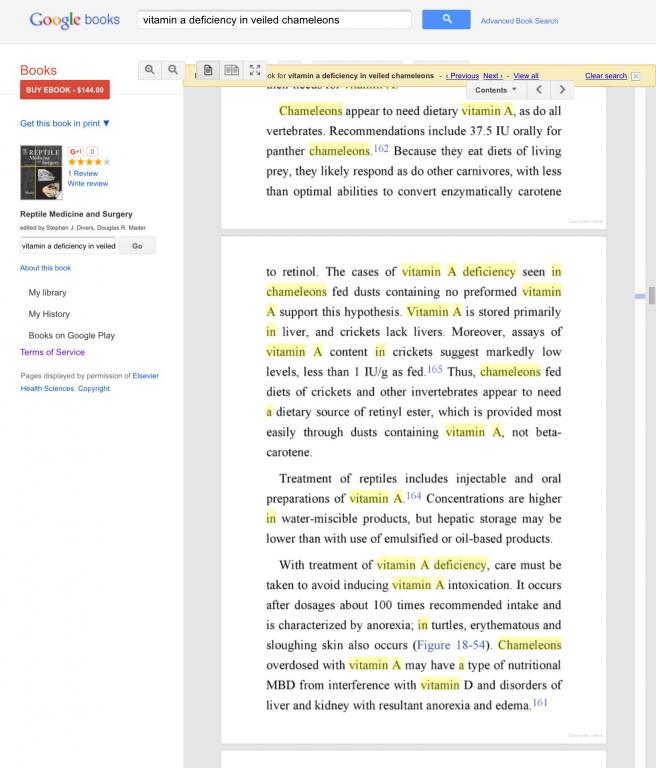Open Advanced Book Search link
The image size is (656, 768).
519,21
